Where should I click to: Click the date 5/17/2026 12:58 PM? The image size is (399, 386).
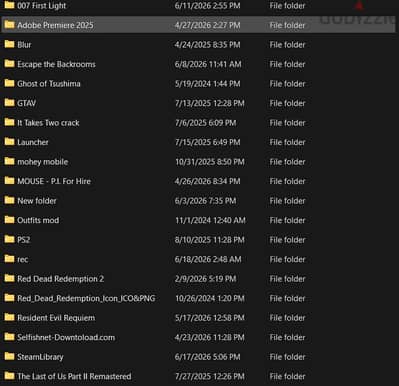210,318
